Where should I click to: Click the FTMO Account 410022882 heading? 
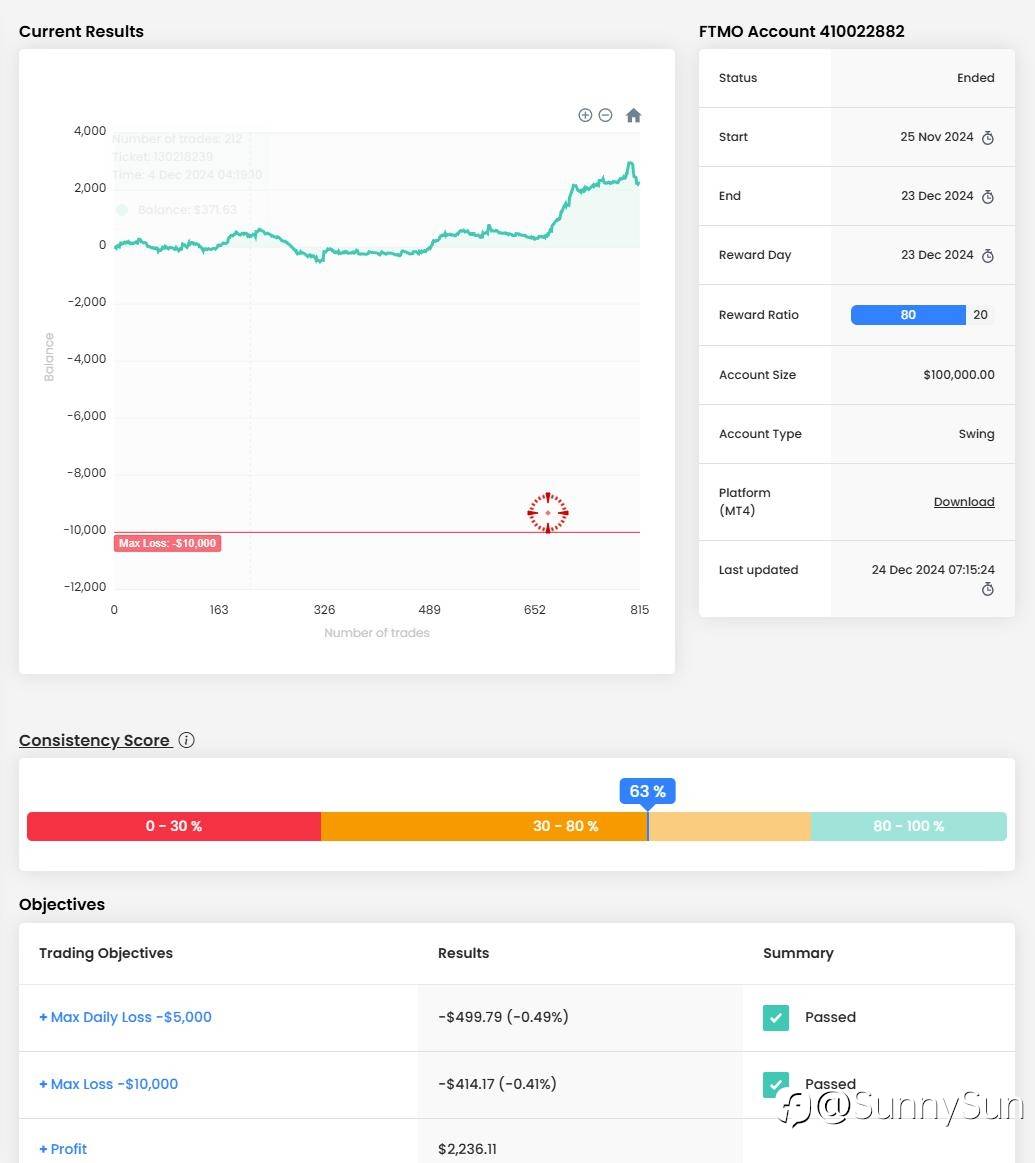(801, 31)
